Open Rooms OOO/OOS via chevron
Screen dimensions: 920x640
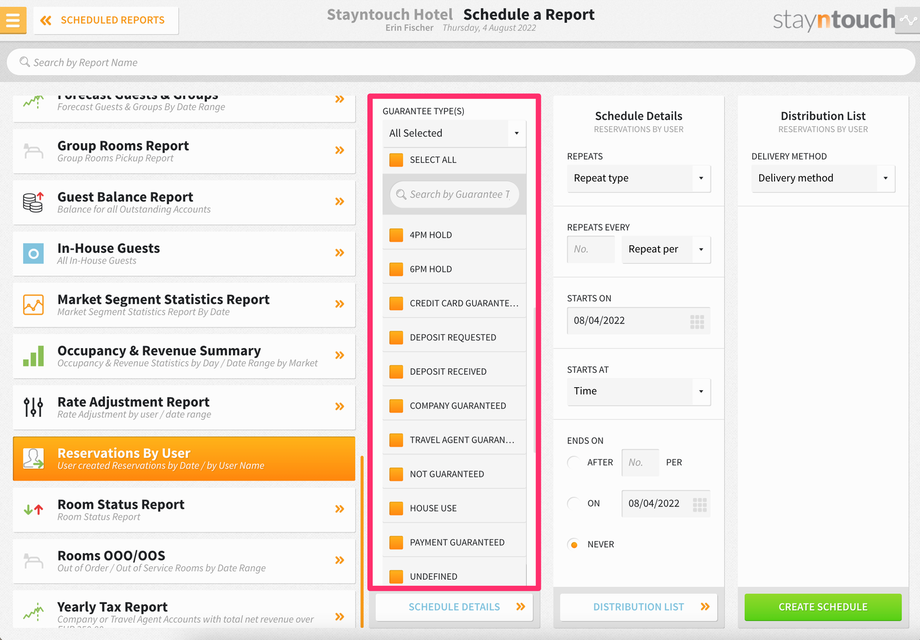[339, 560]
